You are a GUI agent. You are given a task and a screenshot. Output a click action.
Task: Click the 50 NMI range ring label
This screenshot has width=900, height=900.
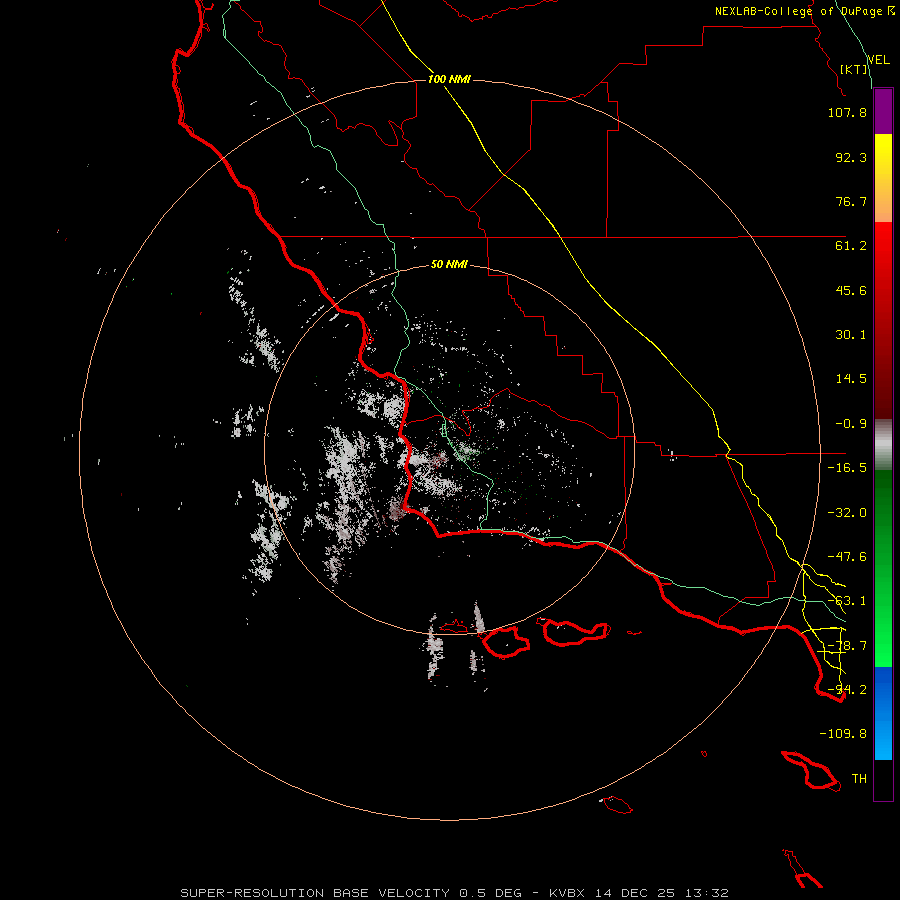point(449,265)
